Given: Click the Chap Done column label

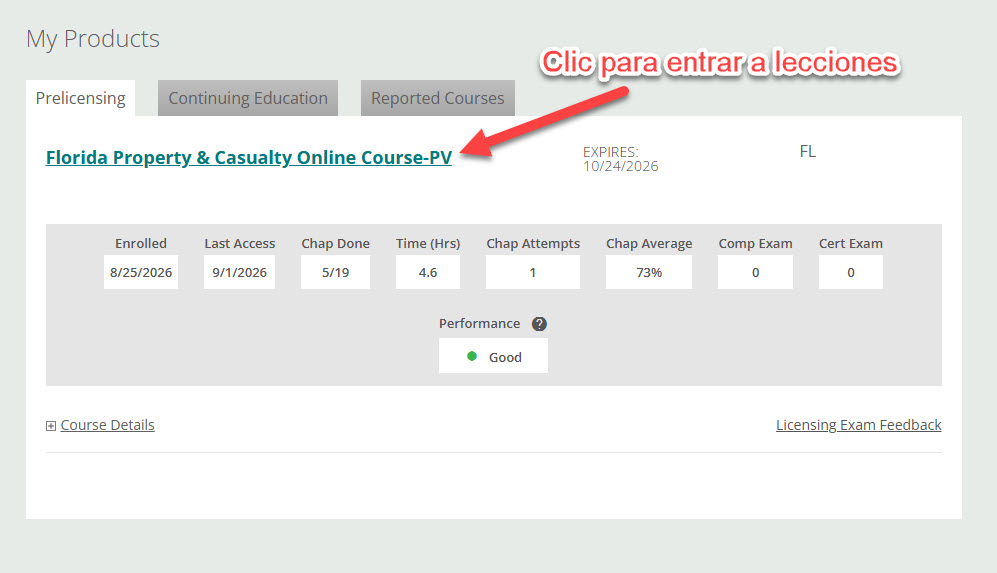Looking at the screenshot, I should (335, 244).
